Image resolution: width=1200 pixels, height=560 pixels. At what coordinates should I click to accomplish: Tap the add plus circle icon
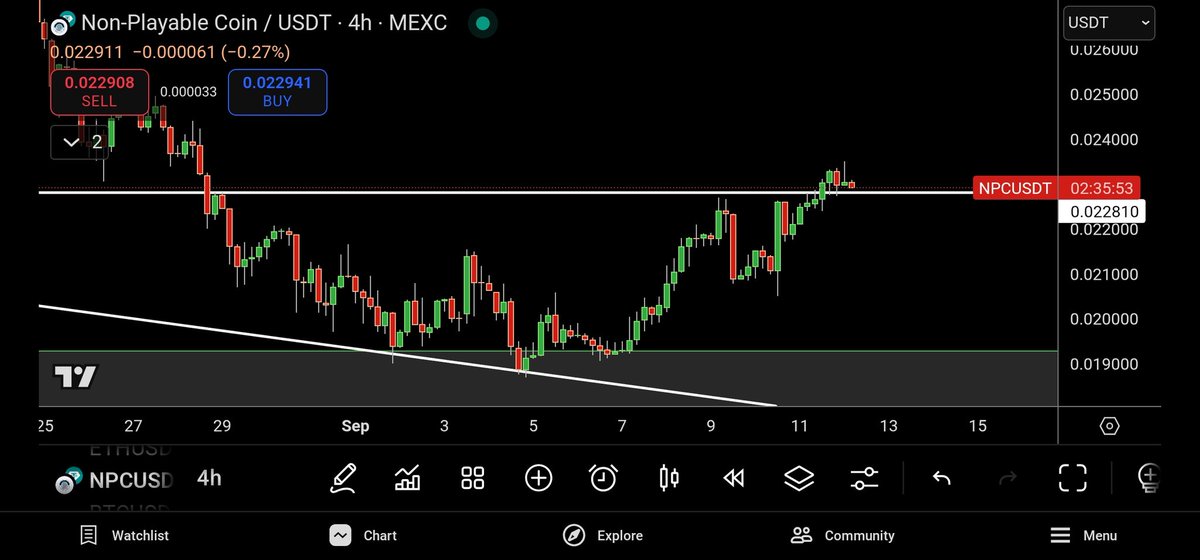tap(538, 478)
